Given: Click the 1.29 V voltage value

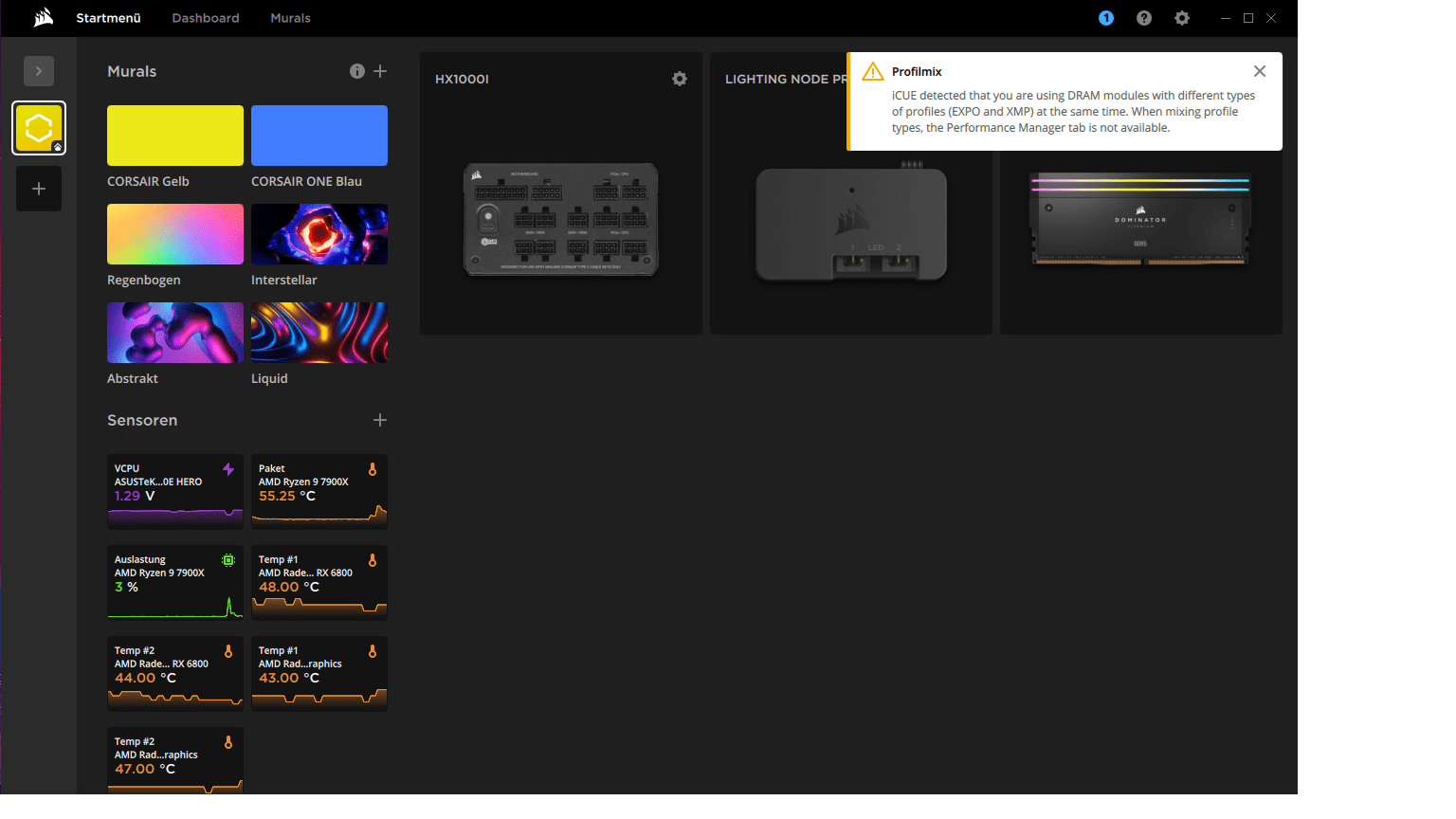Looking at the screenshot, I should (135, 496).
